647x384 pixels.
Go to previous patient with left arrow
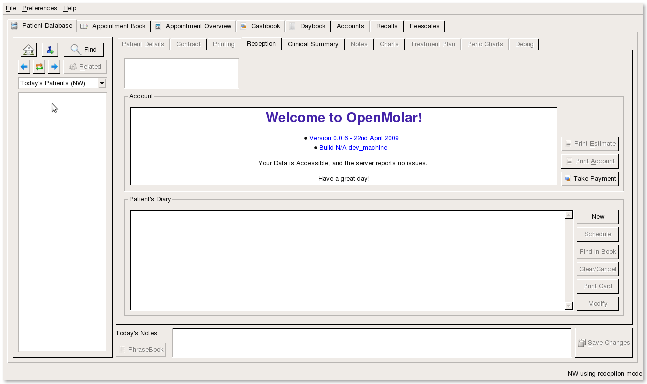(24, 66)
